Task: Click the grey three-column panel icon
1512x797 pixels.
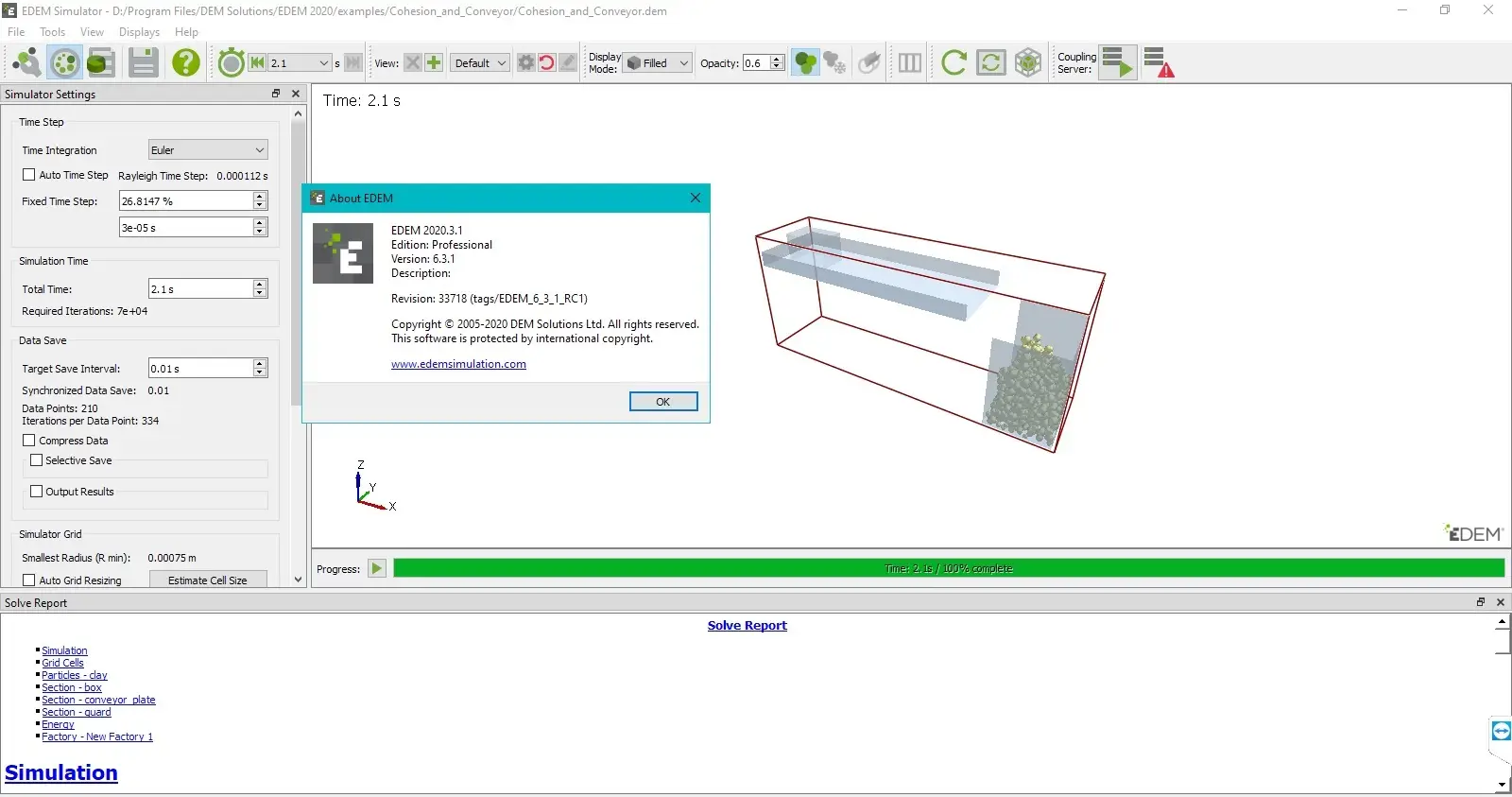Action: (x=910, y=63)
